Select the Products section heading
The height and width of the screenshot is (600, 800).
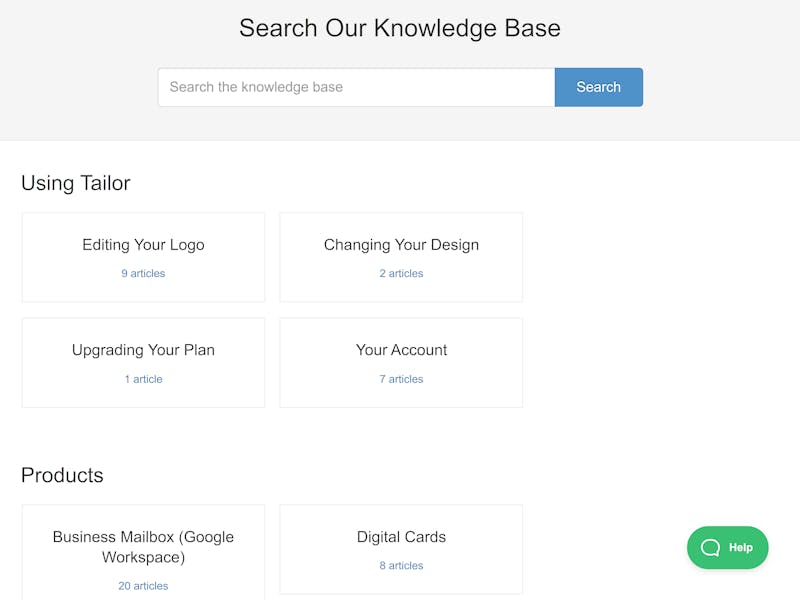(x=62, y=475)
